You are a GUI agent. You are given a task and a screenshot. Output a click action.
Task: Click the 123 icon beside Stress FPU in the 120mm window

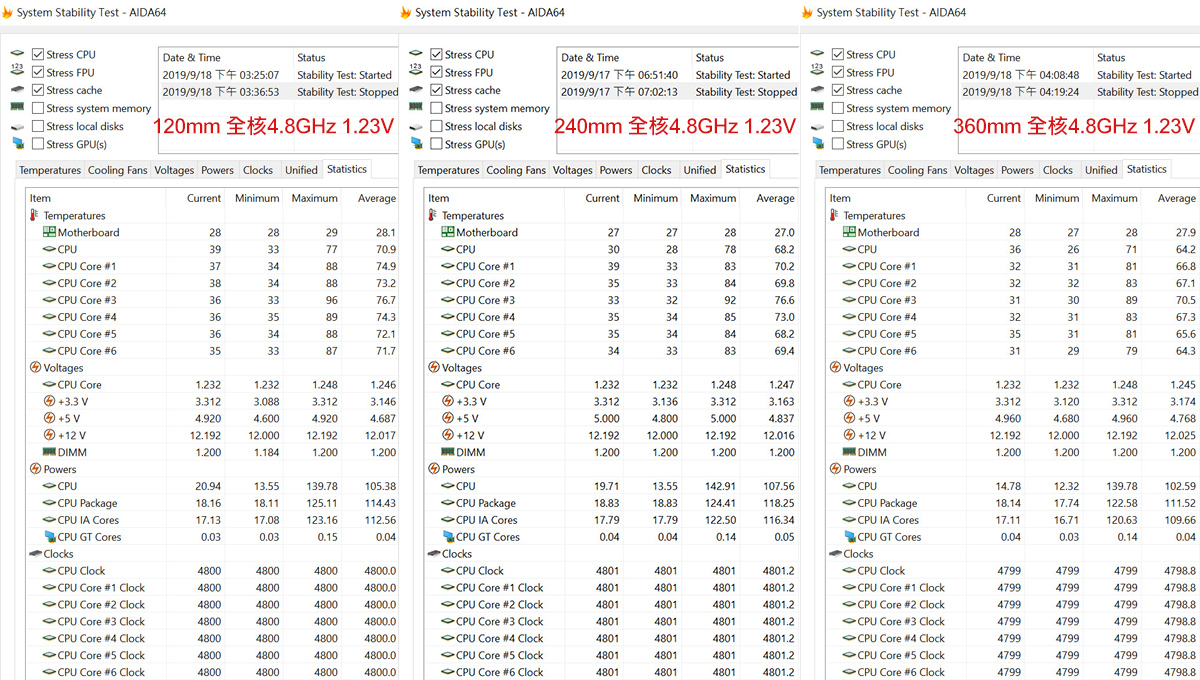tap(17, 72)
